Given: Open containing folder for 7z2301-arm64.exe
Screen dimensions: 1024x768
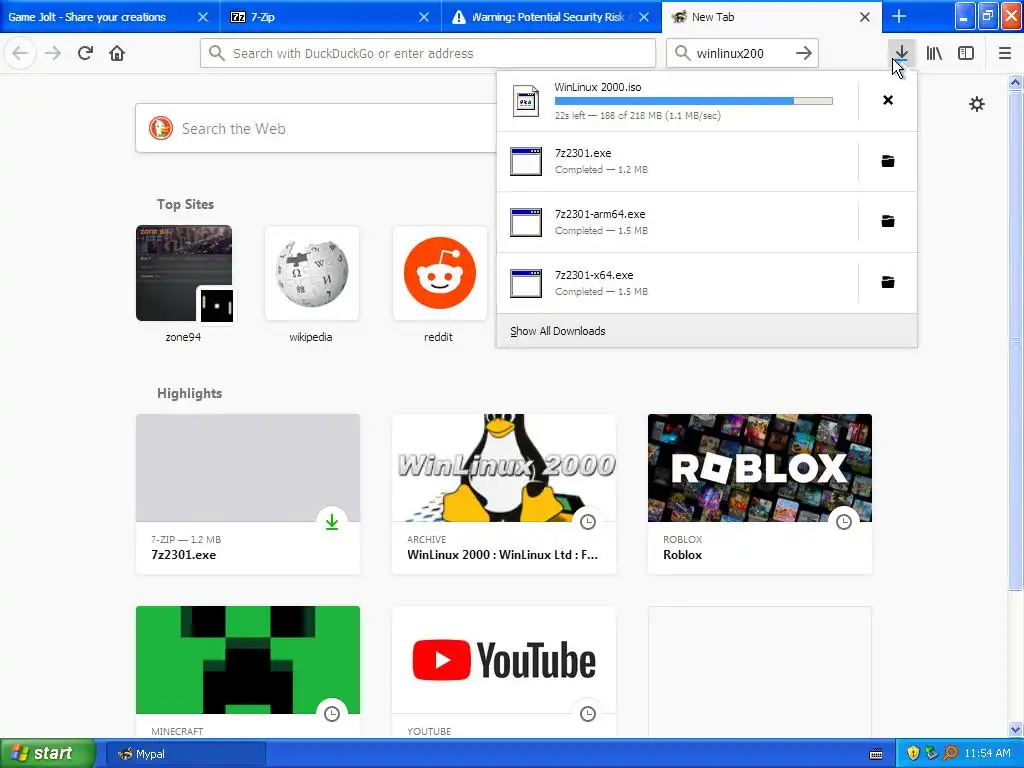Looking at the screenshot, I should coord(888,221).
